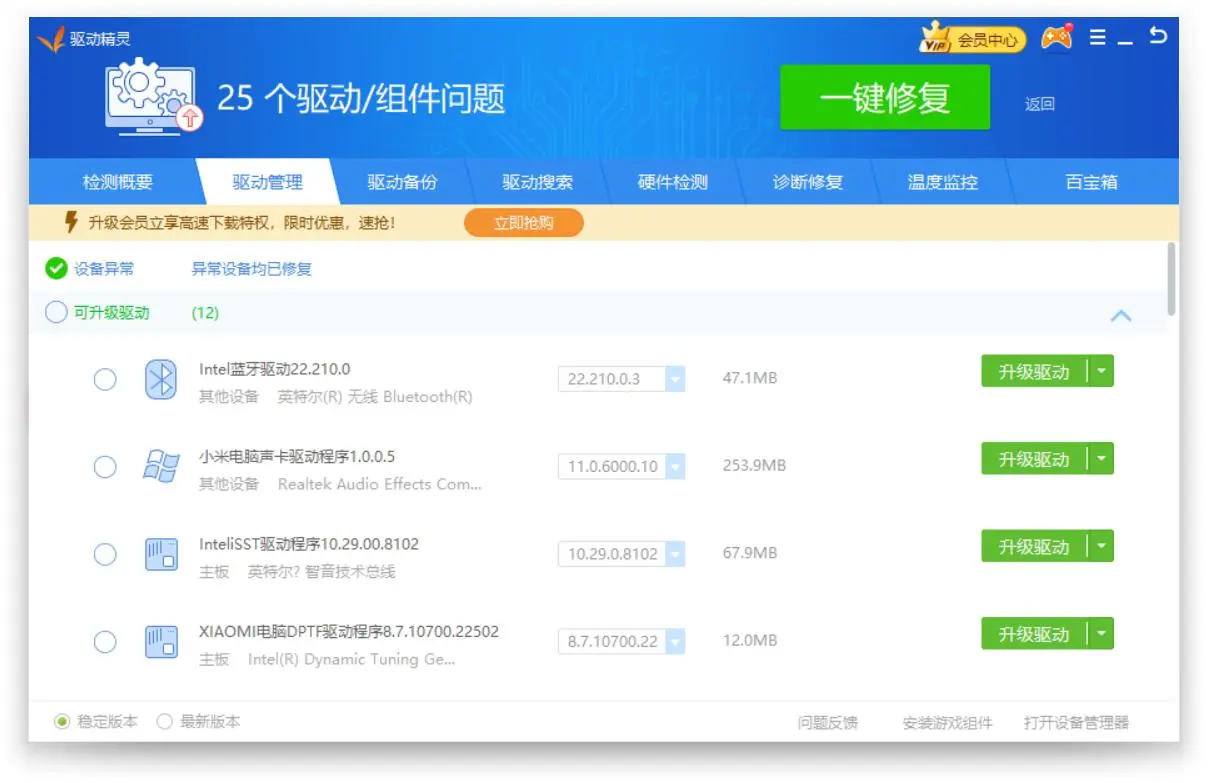Image resolution: width=1208 pixels, height=783 pixels.
Task: Collapse the 可升级驱动 section with chevron
Action: (1121, 316)
